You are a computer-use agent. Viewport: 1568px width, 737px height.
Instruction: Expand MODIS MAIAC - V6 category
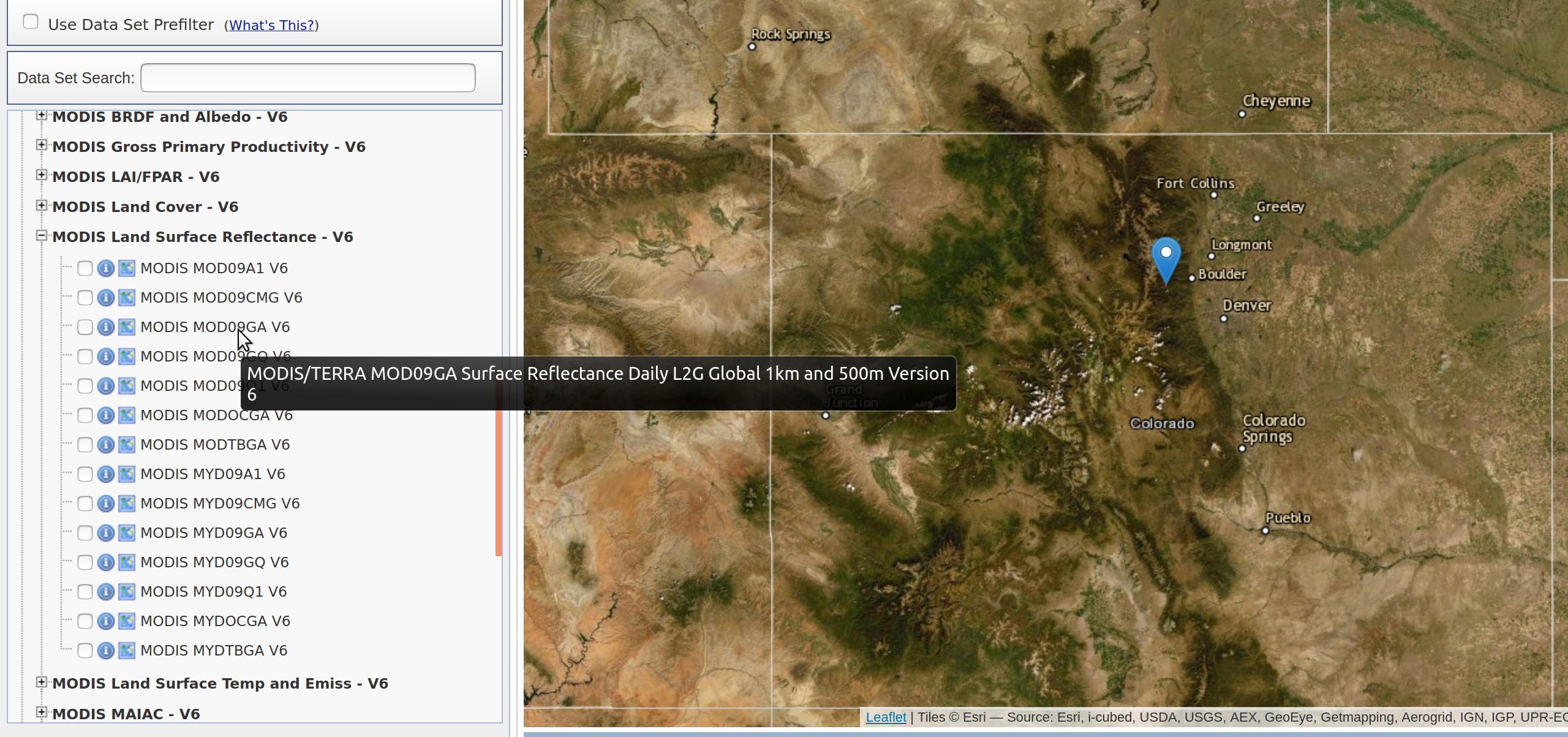[x=41, y=711]
